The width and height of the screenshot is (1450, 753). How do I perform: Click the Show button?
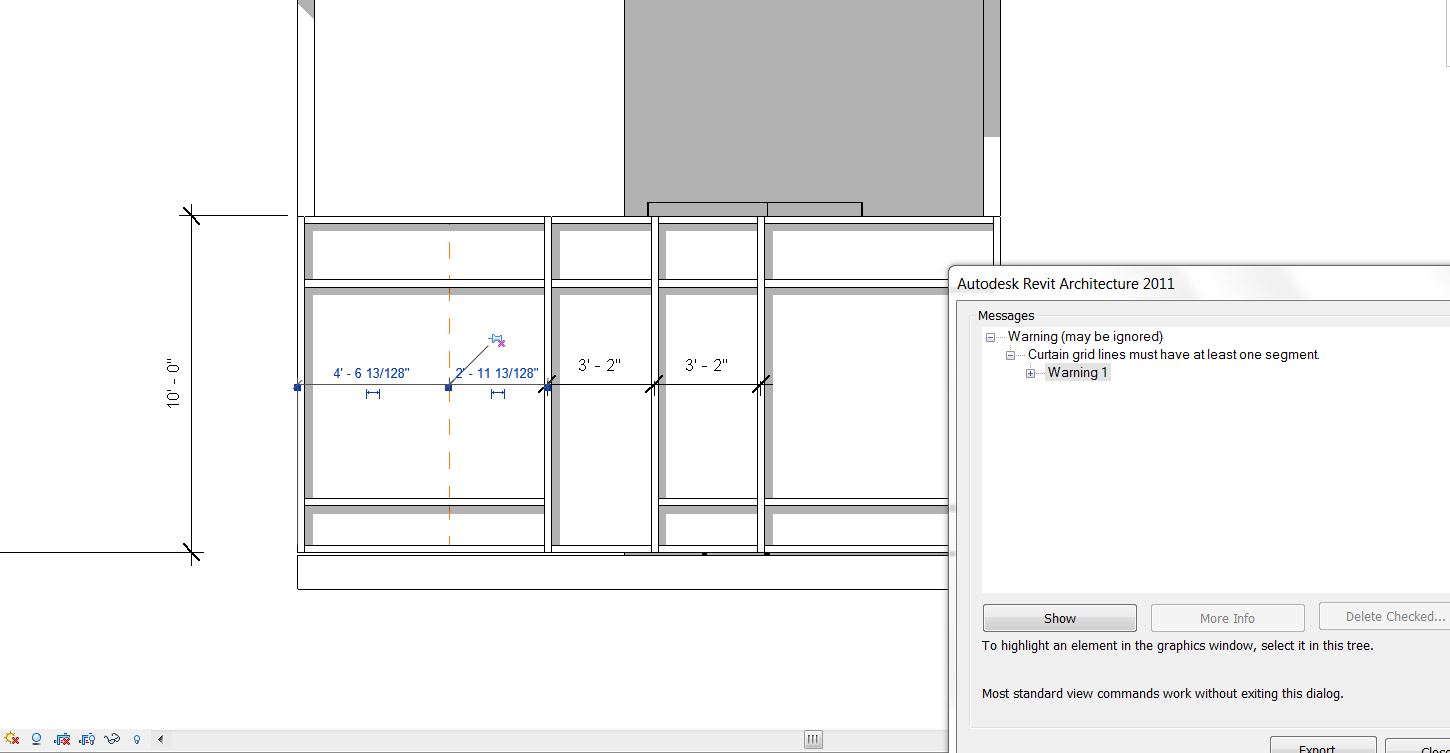point(1060,618)
